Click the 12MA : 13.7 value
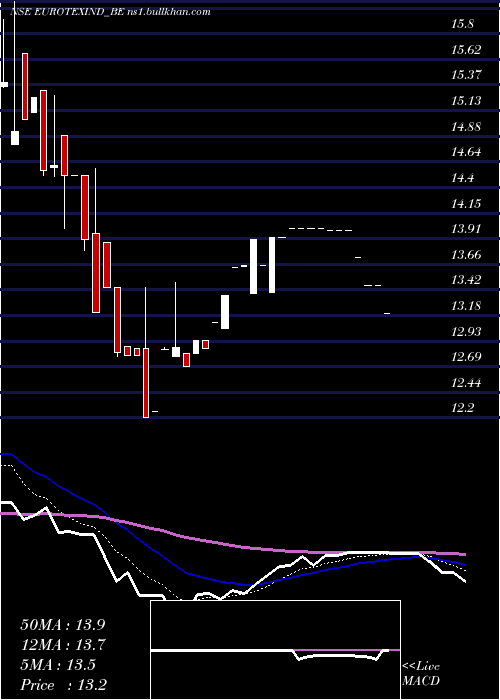 (x=63, y=645)
